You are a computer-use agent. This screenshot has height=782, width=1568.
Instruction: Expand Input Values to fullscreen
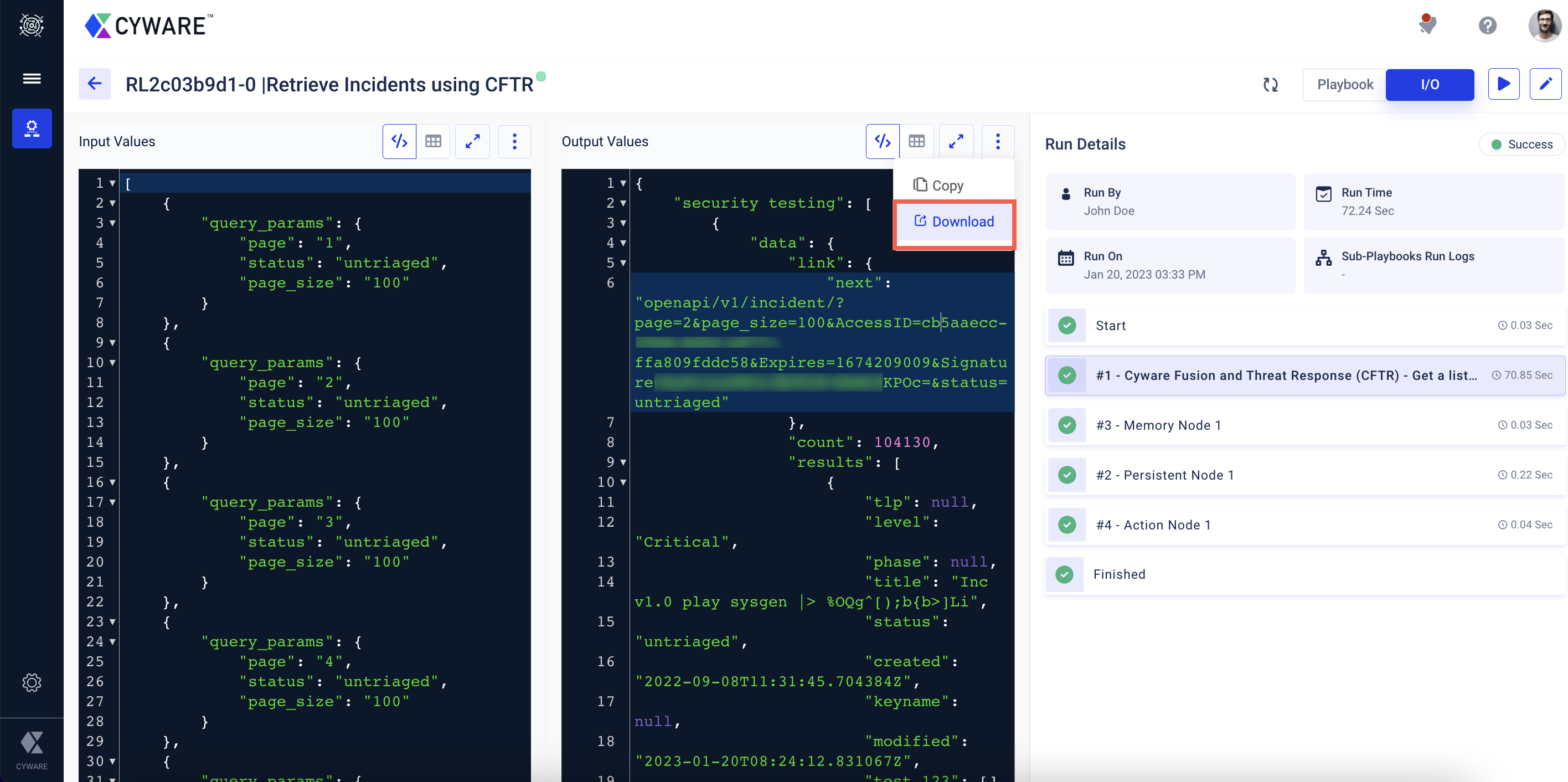click(474, 141)
